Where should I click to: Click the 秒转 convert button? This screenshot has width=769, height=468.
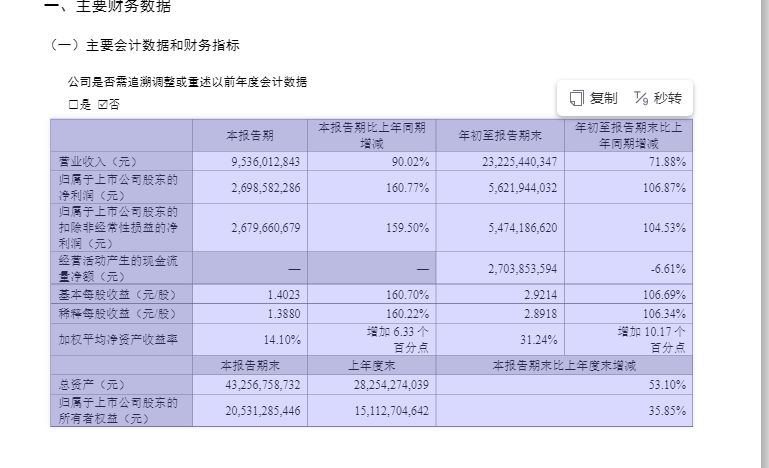[658, 98]
